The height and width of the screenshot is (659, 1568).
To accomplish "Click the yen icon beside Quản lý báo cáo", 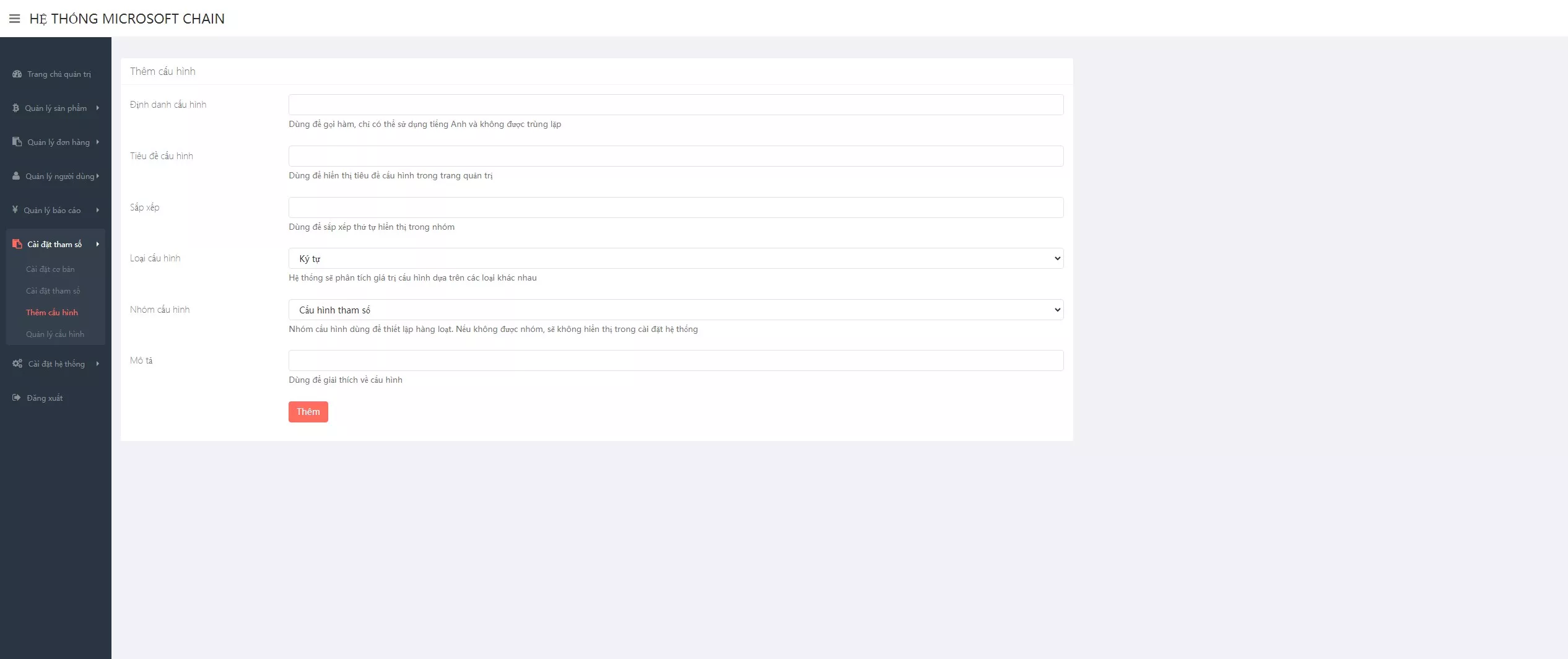I will click(x=15, y=210).
